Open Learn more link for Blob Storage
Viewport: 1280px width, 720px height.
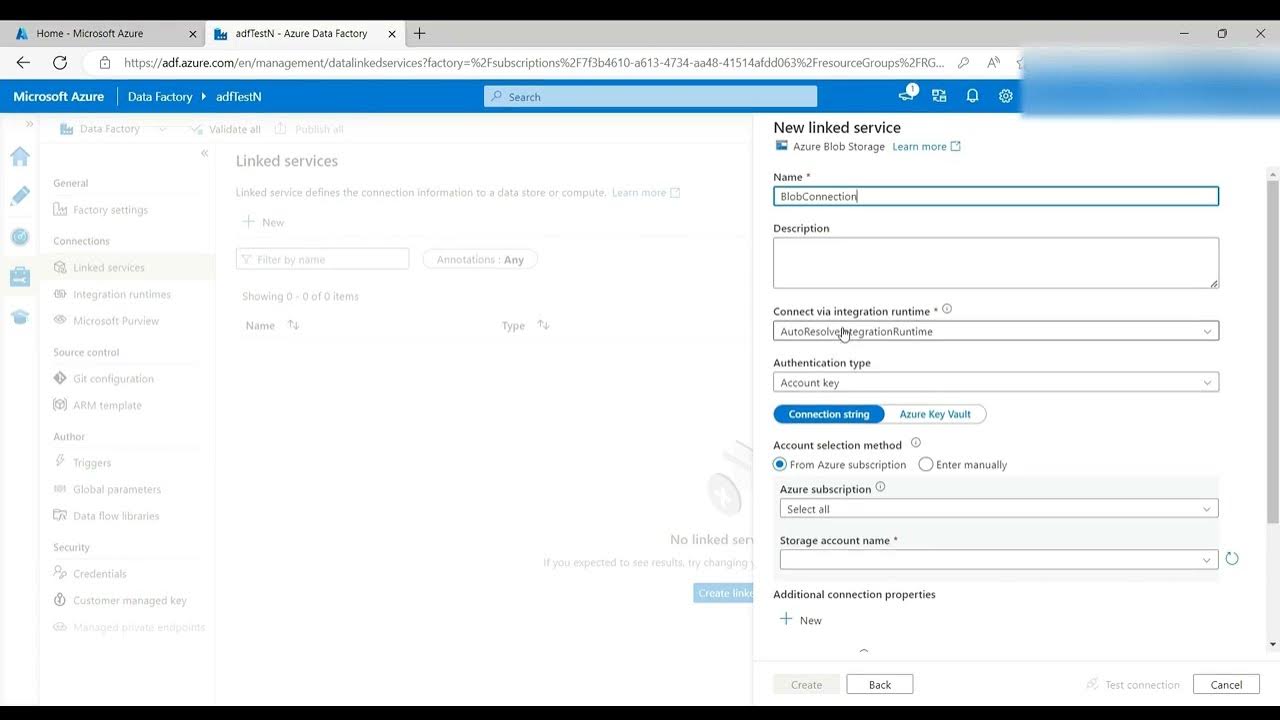point(926,146)
